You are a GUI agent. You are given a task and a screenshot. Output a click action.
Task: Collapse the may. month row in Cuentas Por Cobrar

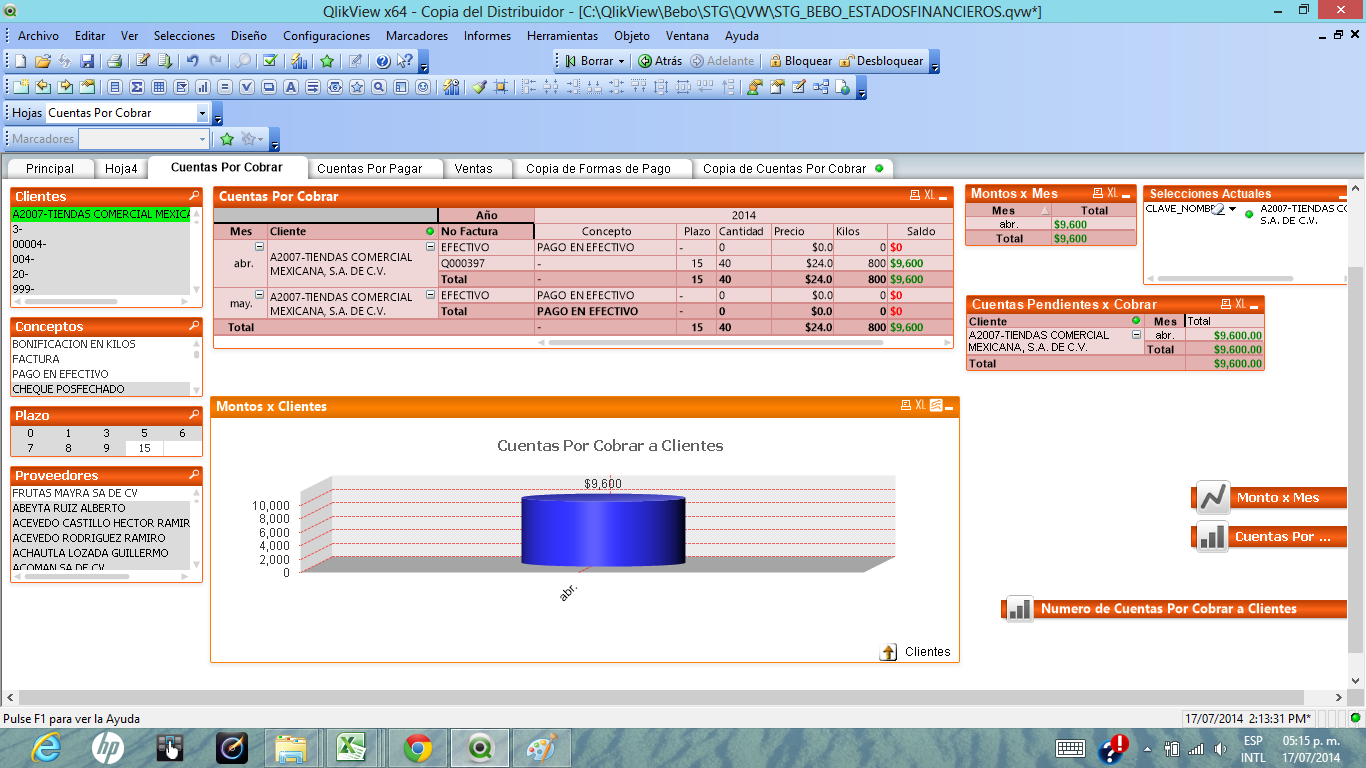pos(259,294)
